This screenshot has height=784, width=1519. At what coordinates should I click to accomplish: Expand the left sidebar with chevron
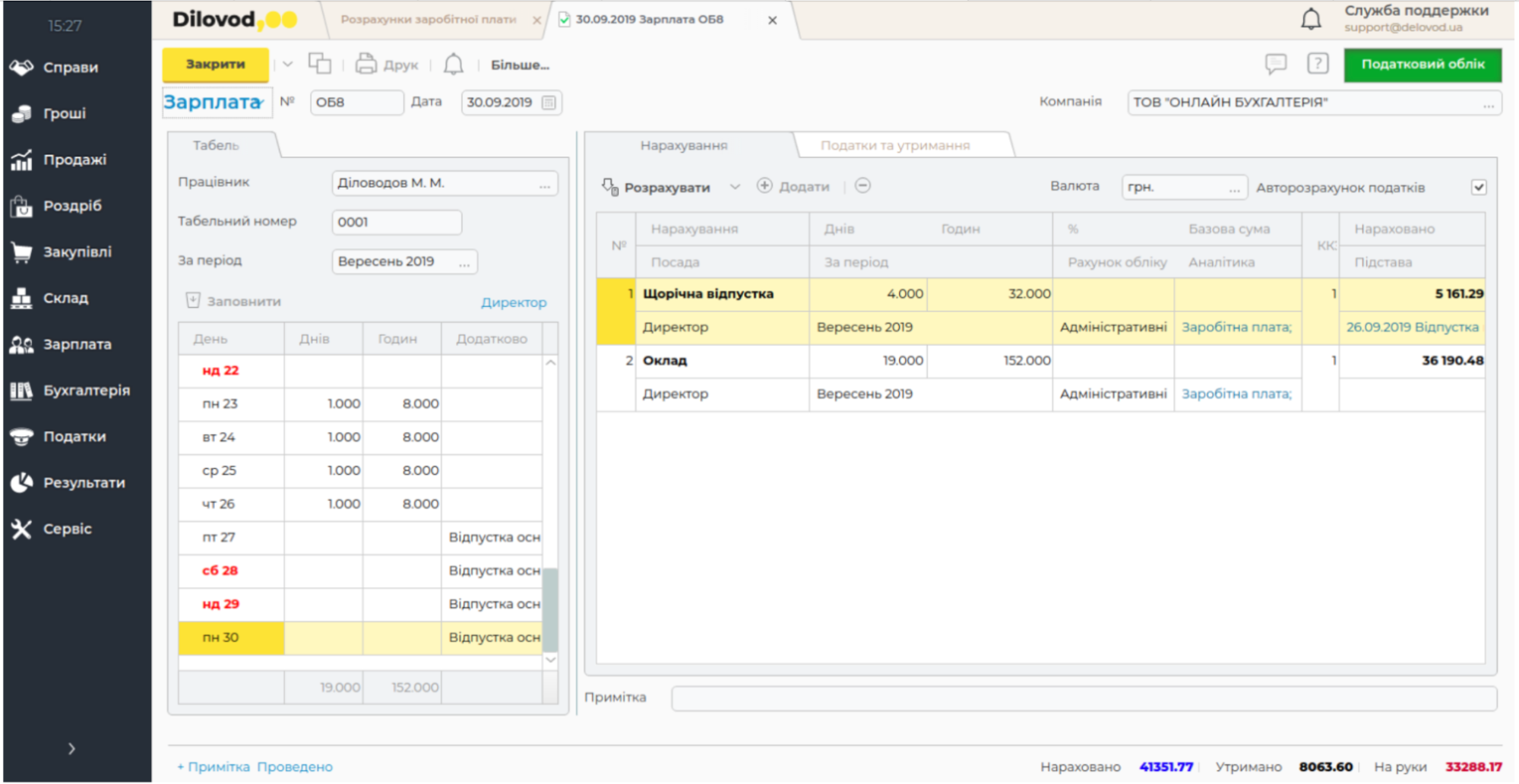[71, 749]
